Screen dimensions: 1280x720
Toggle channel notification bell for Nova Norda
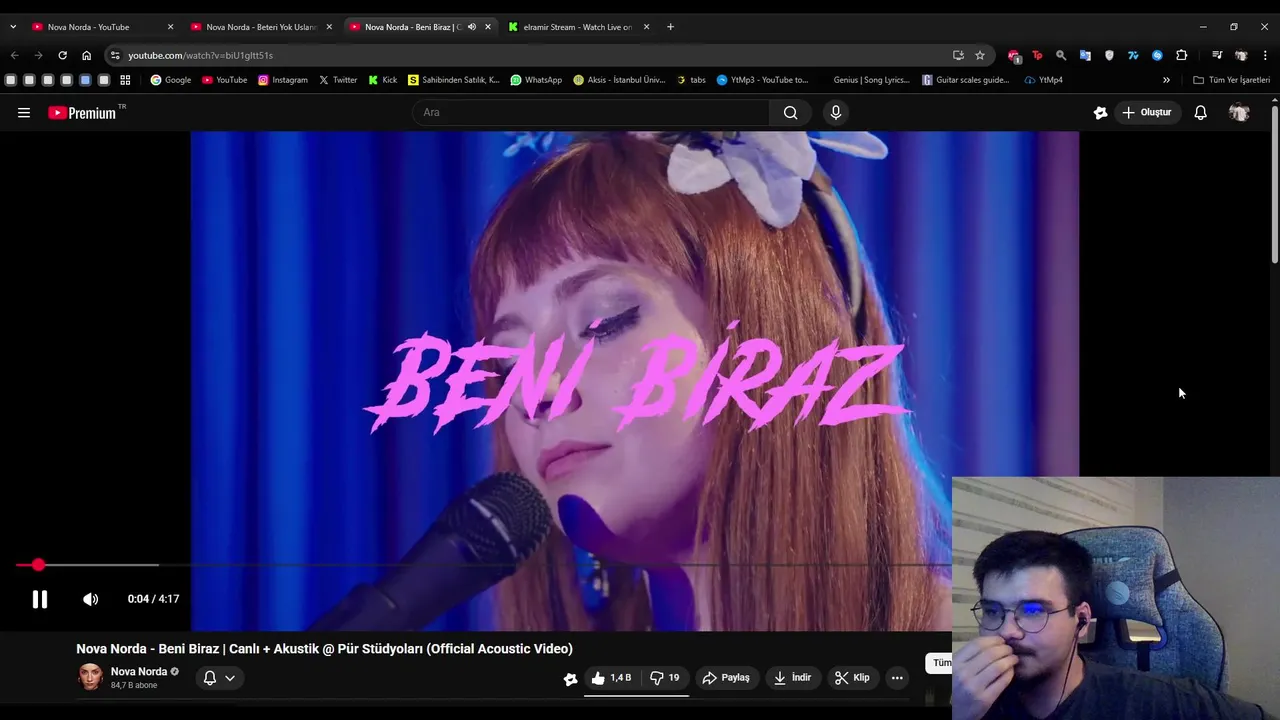[210, 678]
